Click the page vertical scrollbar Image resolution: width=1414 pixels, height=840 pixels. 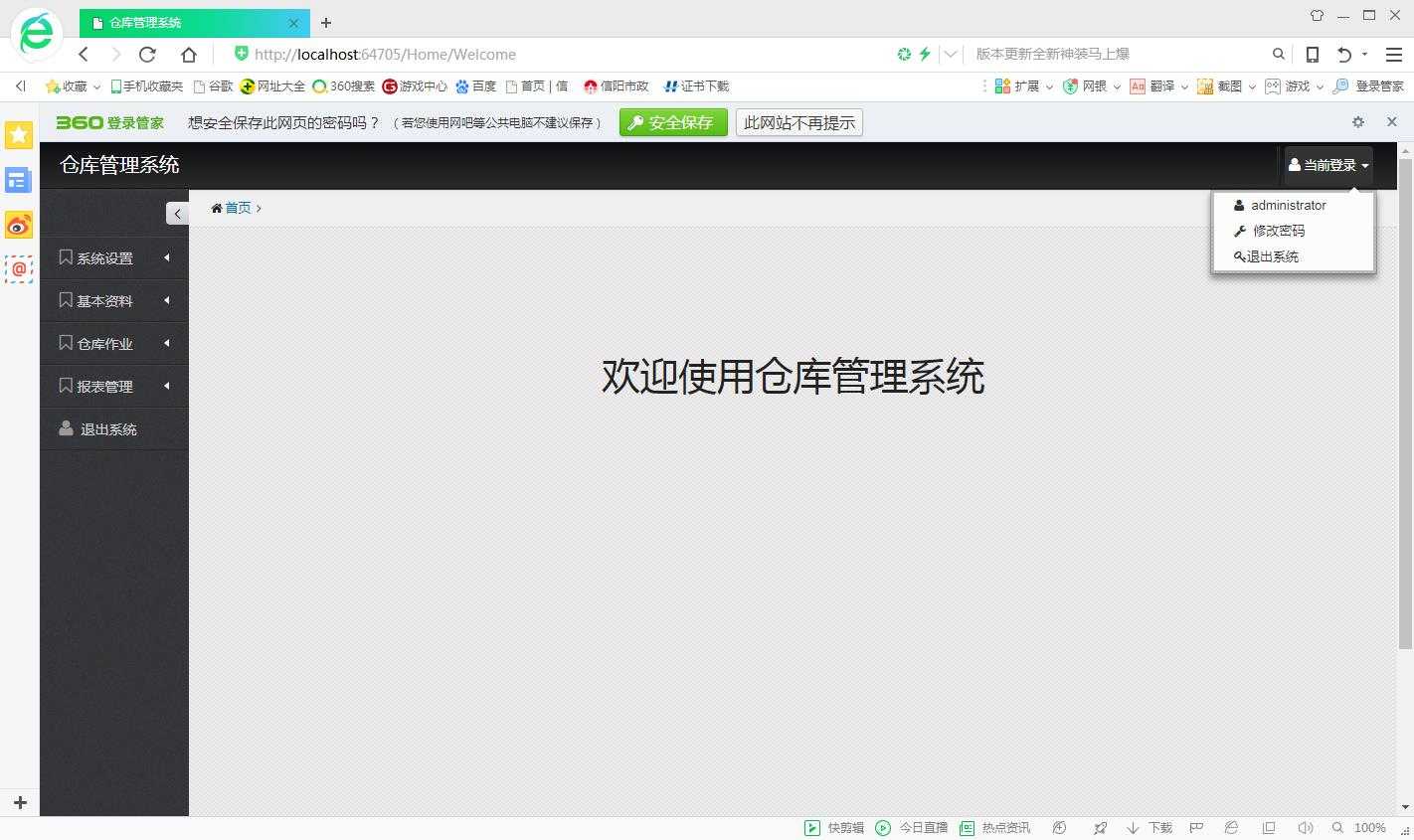click(x=1405, y=403)
